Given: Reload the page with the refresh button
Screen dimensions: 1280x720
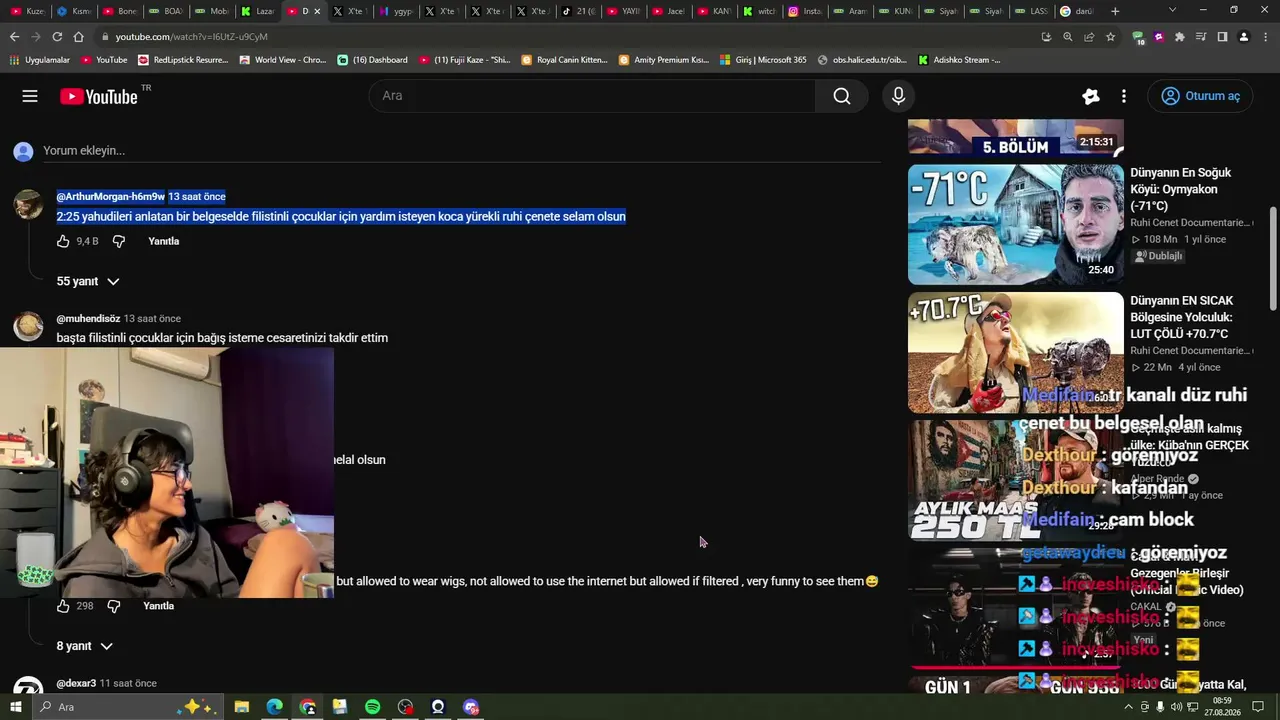Looking at the screenshot, I should 57,37.
